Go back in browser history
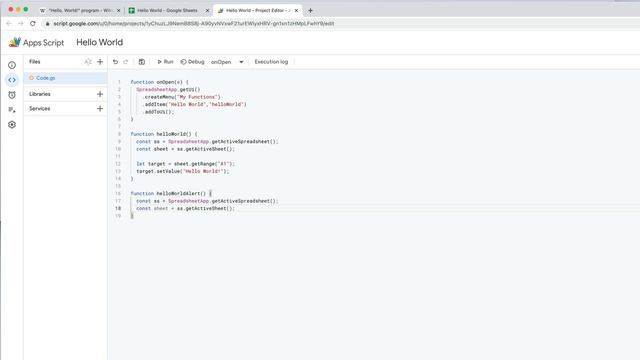 (9, 24)
